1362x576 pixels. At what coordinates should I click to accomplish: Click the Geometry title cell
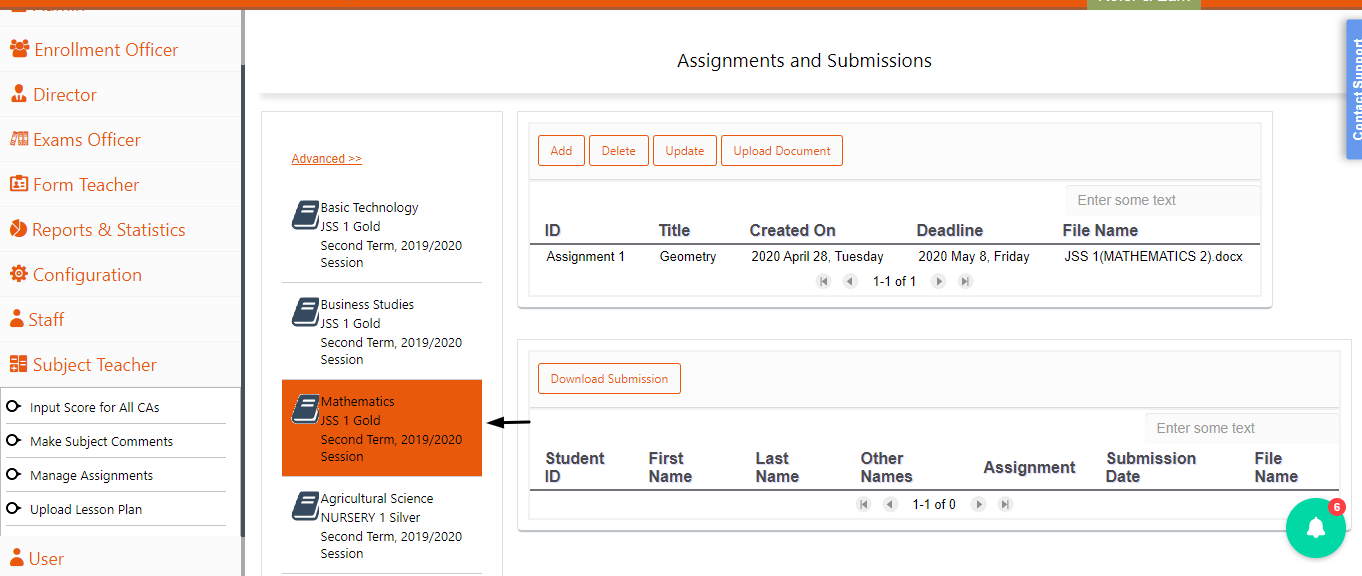click(688, 257)
